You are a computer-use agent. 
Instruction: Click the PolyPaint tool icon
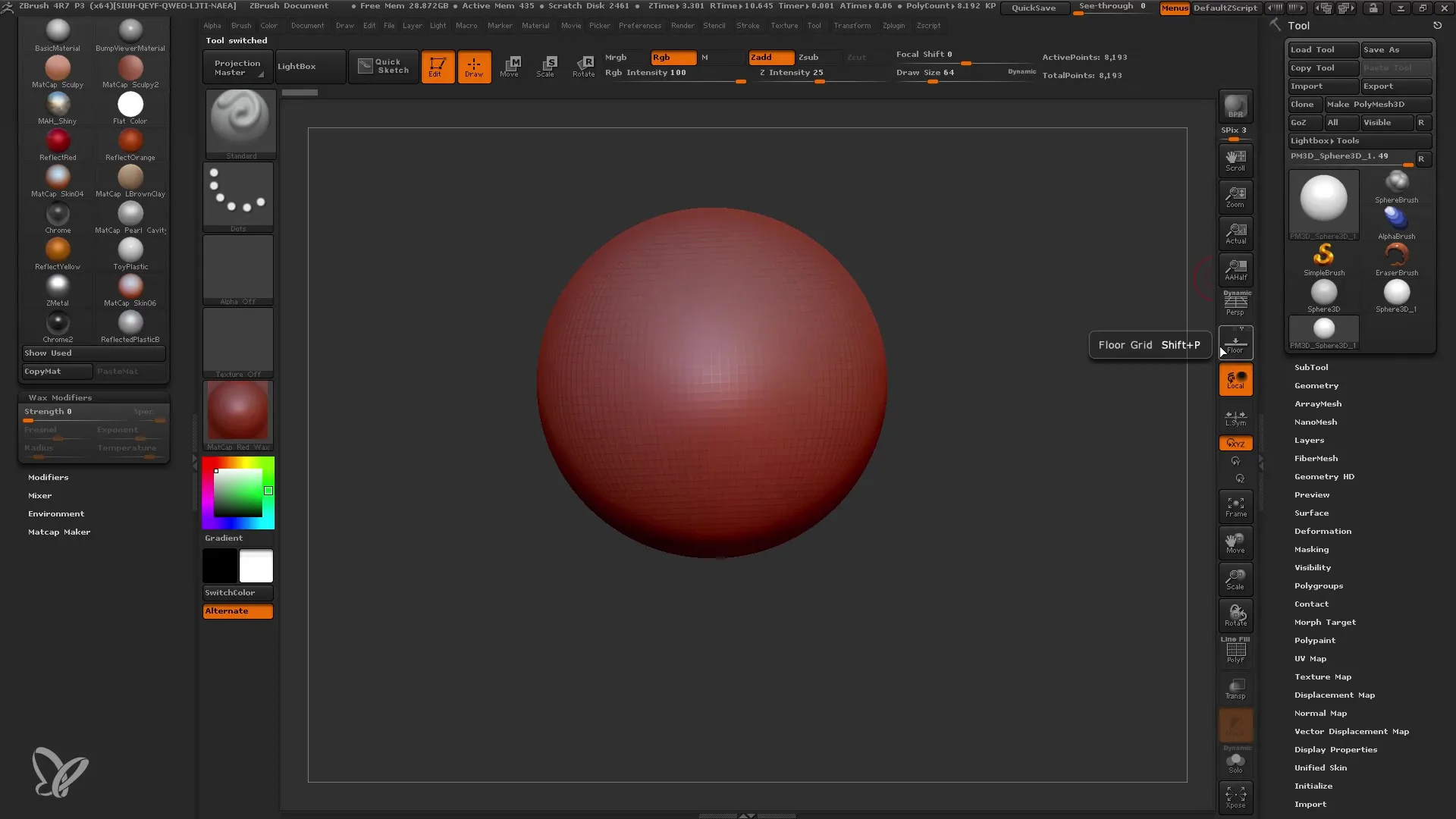(1316, 640)
